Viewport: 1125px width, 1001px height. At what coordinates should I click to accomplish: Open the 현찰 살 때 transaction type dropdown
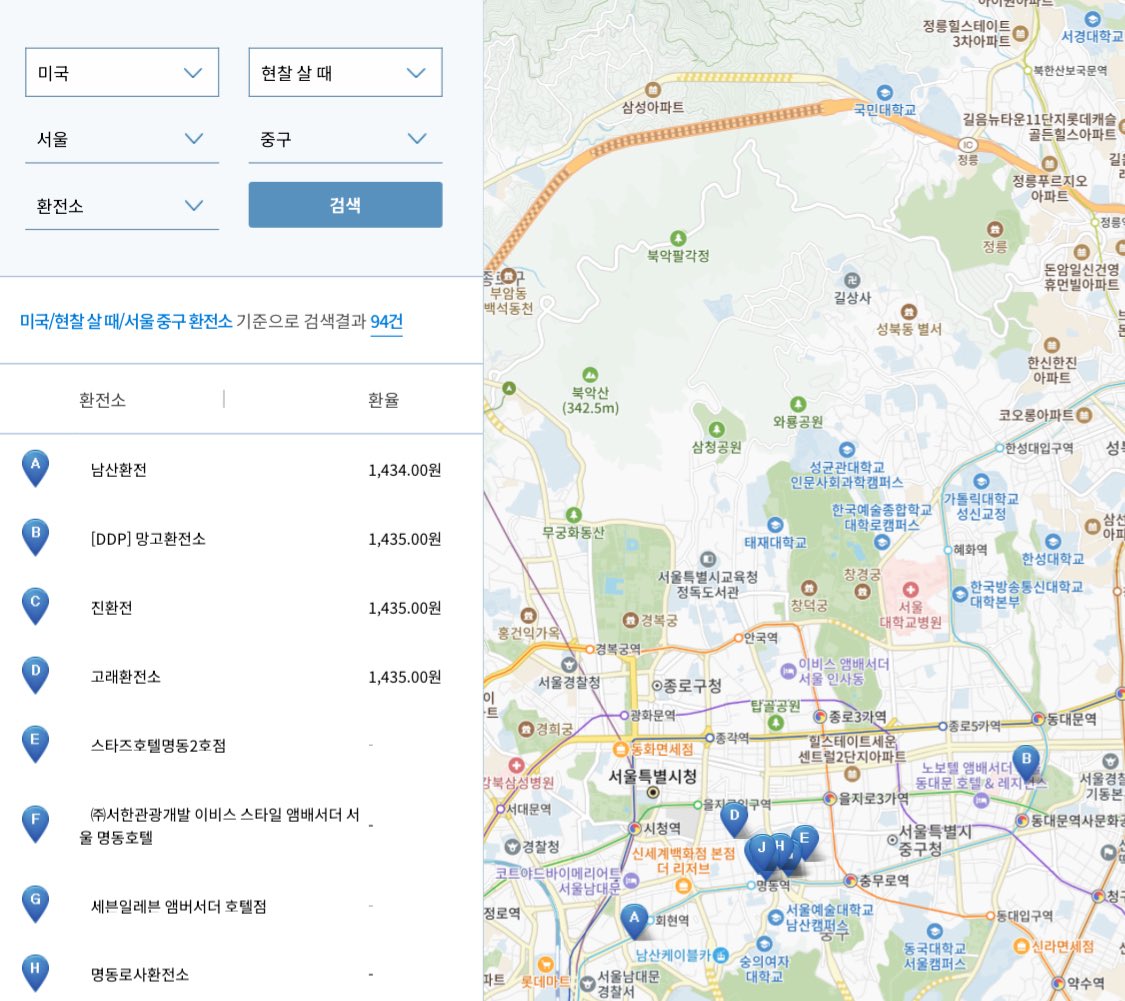coord(344,72)
